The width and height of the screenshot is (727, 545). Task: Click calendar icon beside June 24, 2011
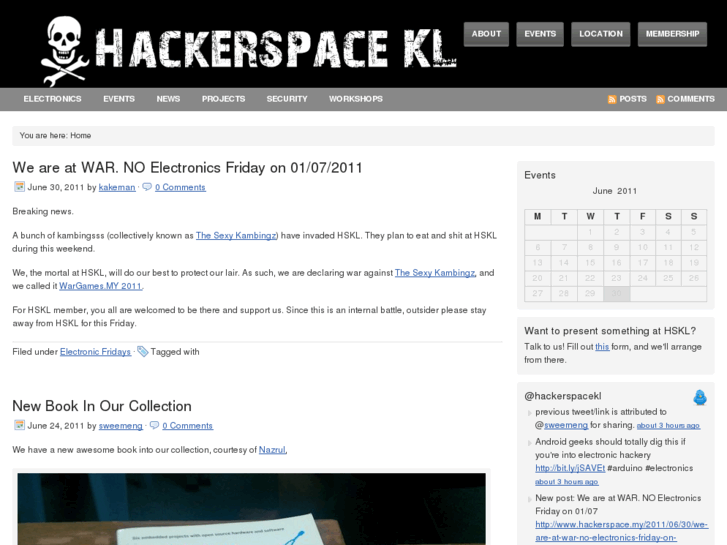pyautogui.click(x=19, y=425)
